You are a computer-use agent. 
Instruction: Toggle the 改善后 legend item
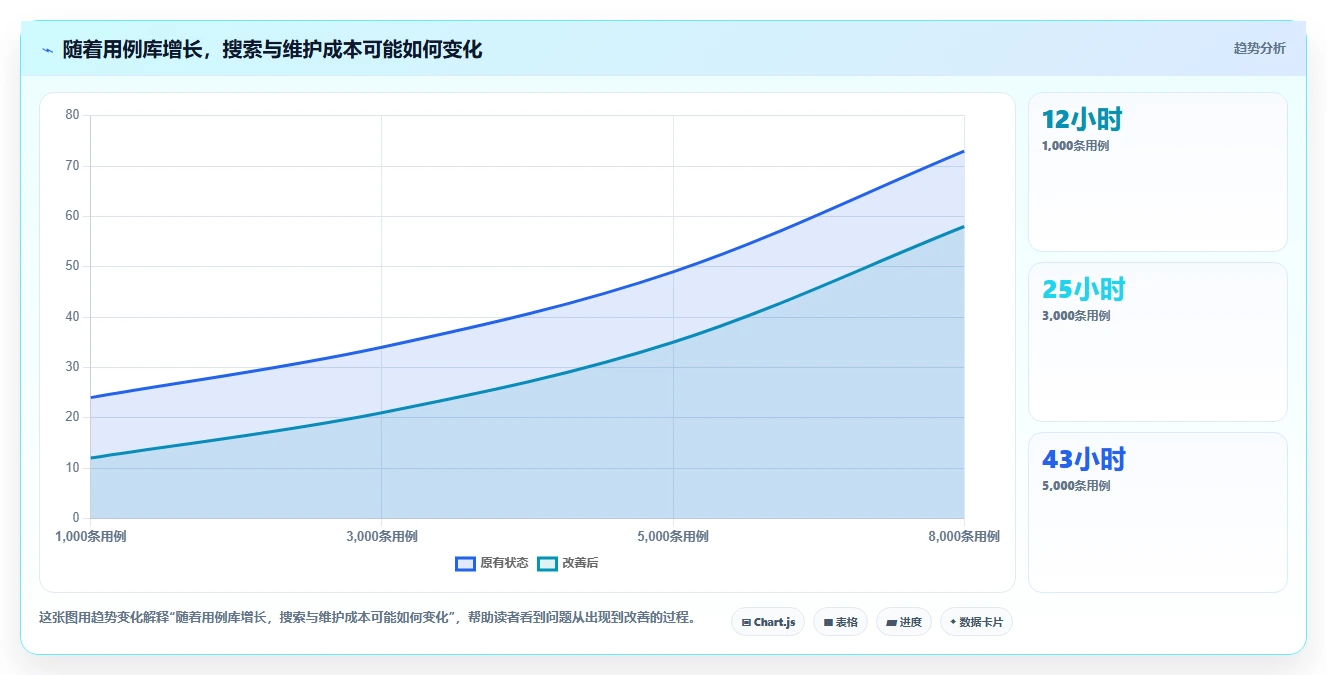pos(568,563)
